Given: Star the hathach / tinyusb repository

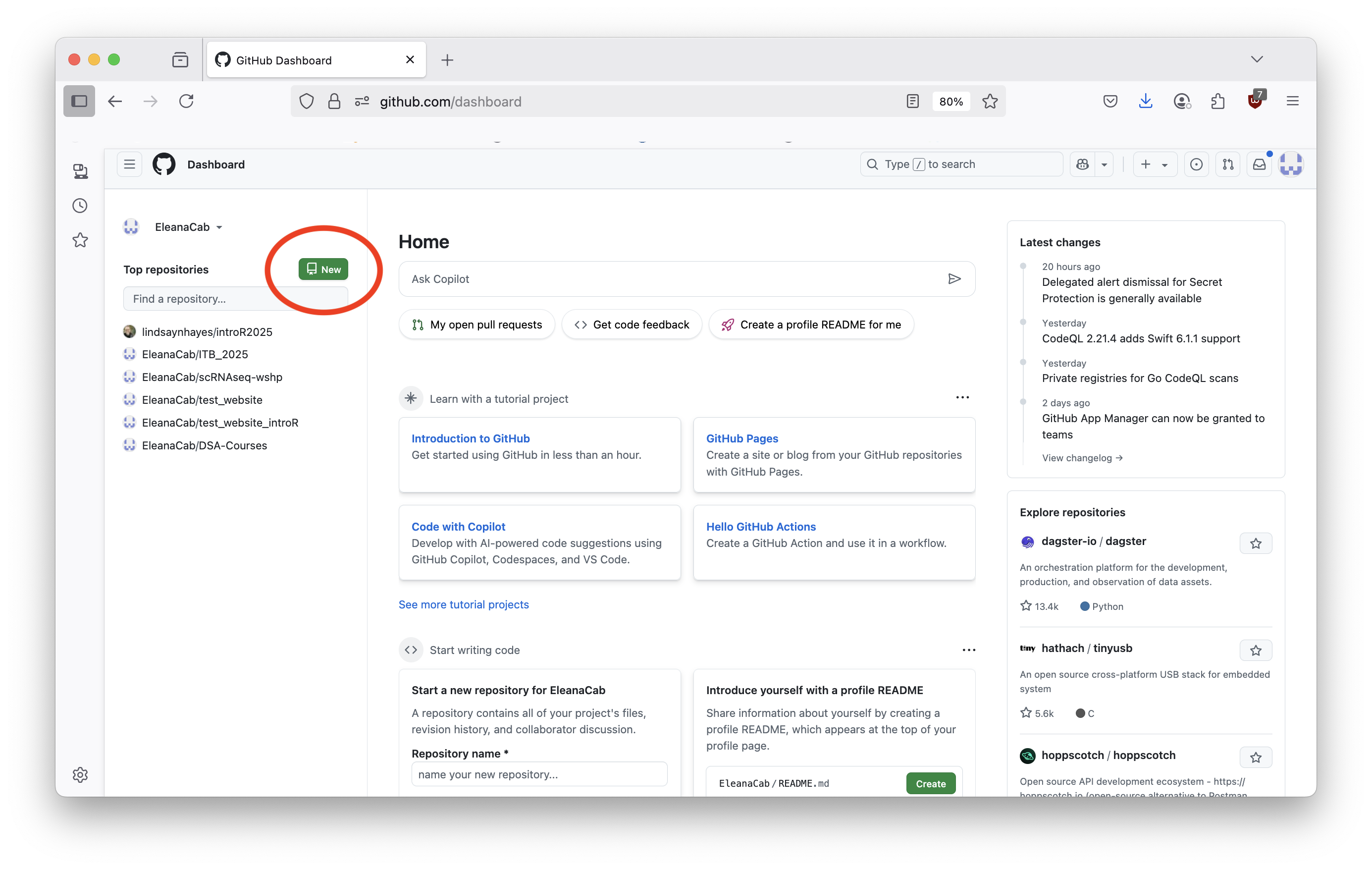Looking at the screenshot, I should pos(1255,650).
